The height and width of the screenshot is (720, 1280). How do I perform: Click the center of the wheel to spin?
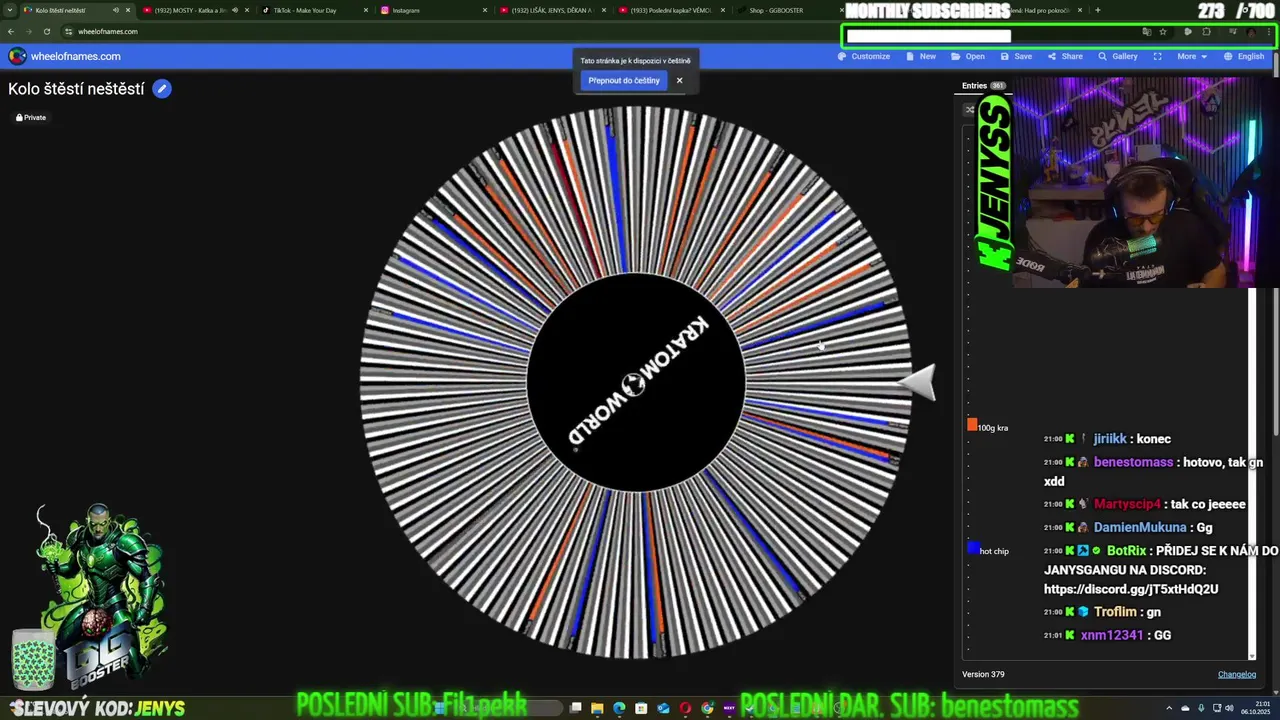(636, 382)
